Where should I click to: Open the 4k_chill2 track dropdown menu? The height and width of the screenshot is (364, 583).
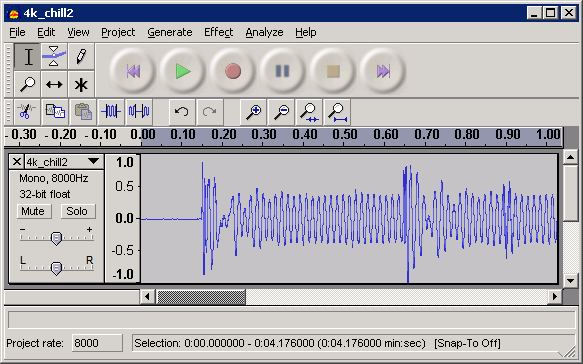pyautogui.click(x=93, y=161)
